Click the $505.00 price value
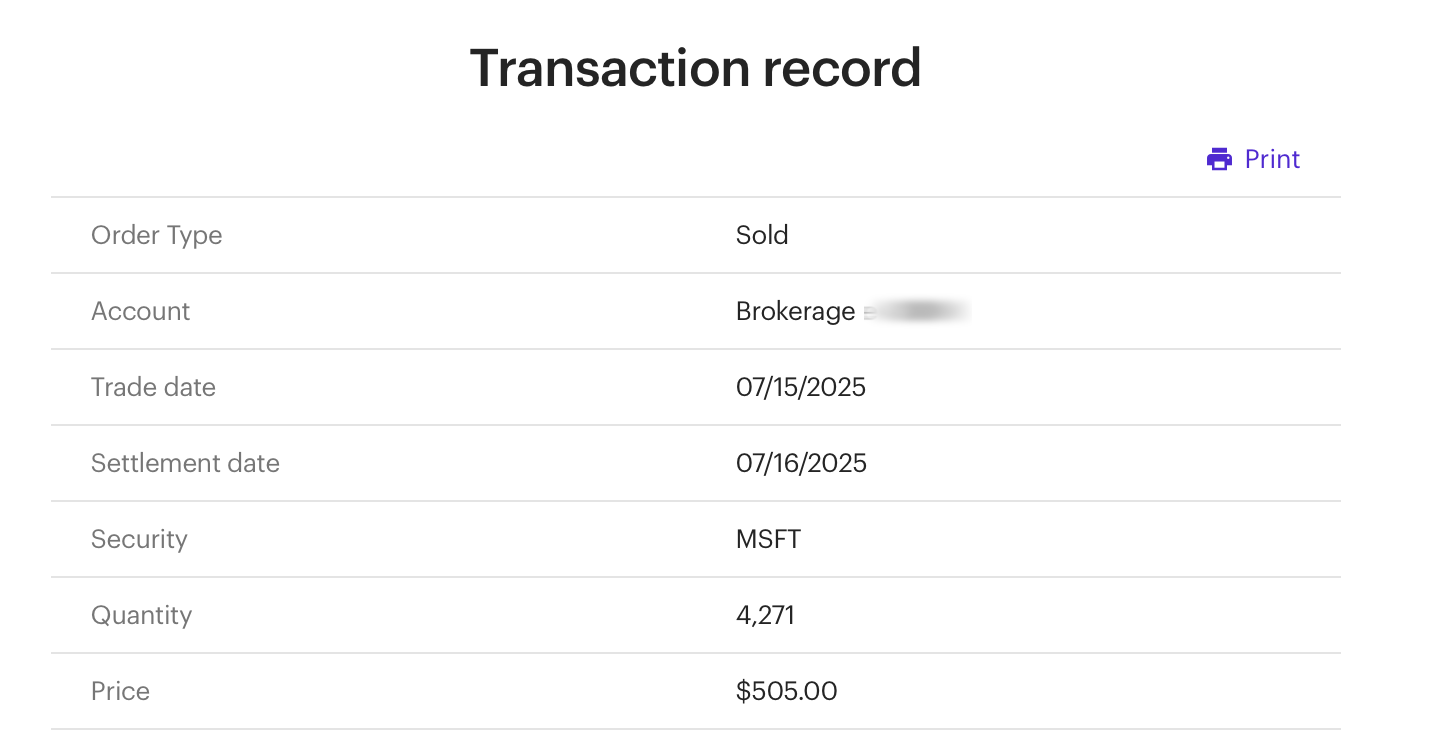Image resolution: width=1450 pixels, height=743 pixels. [x=786, y=691]
